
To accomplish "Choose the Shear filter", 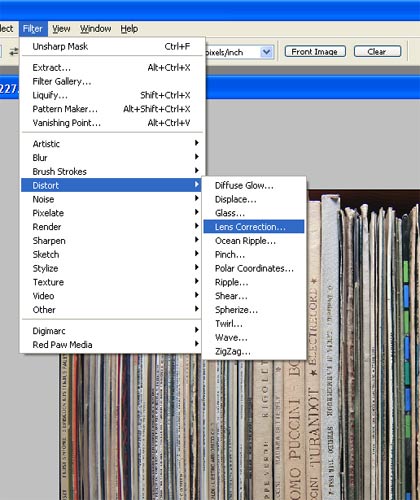I will [254, 296].
